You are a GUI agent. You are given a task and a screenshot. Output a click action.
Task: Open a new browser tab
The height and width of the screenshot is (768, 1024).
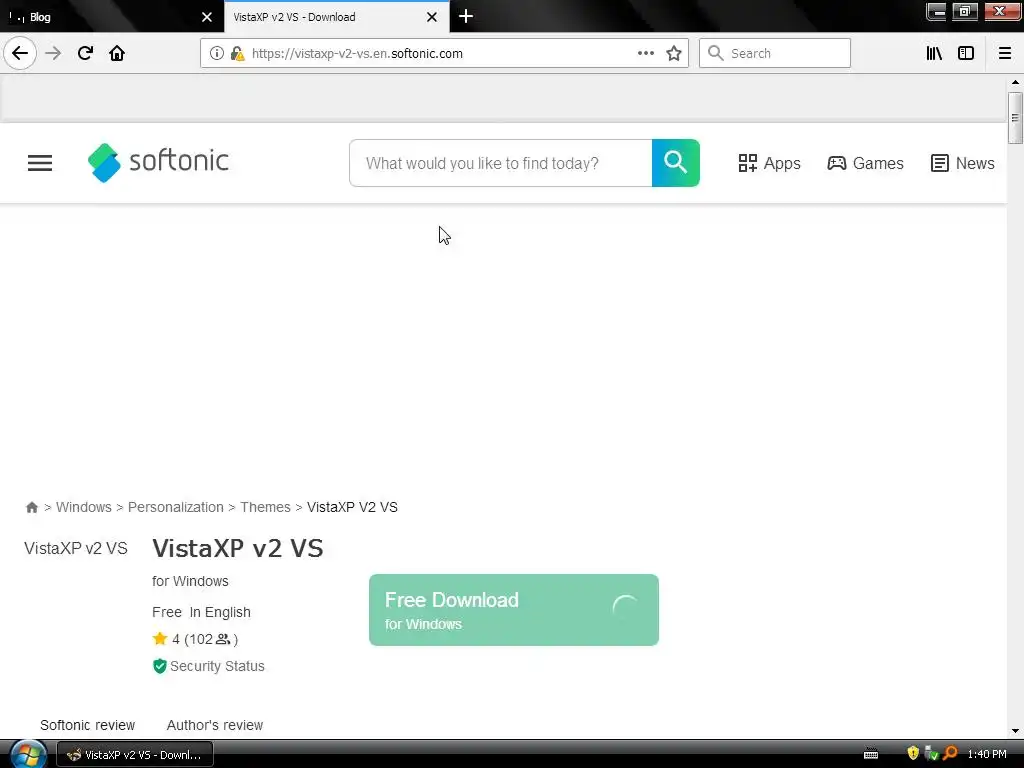click(466, 16)
